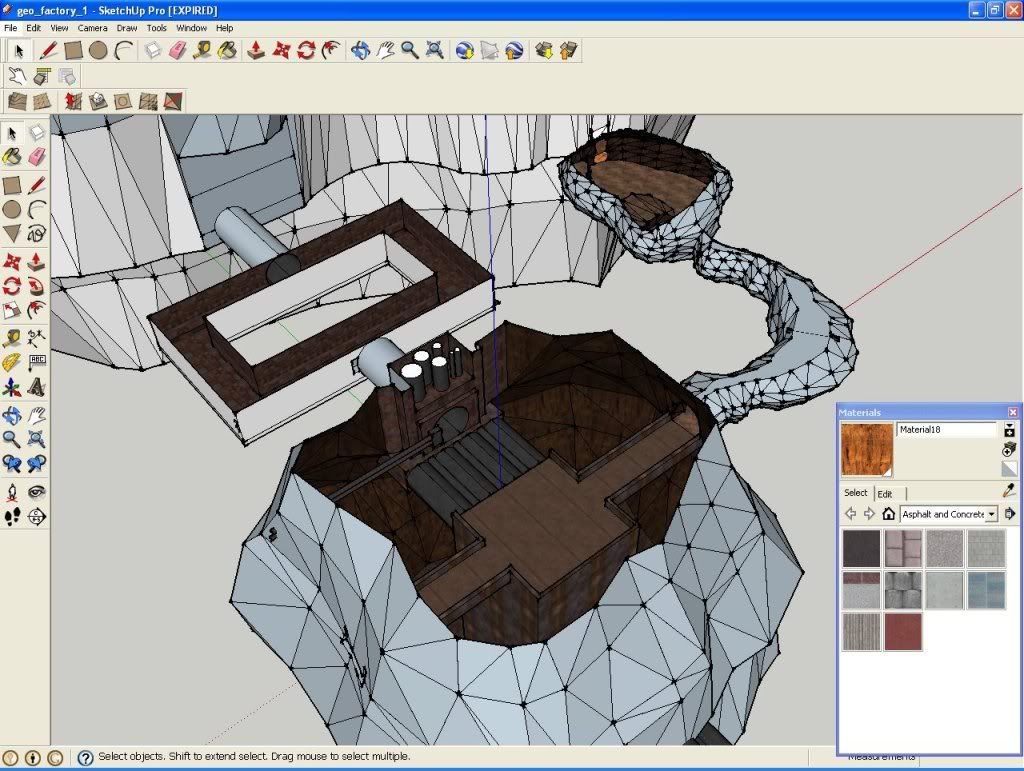Screen dimensions: 1024x771
Task: Select the Flip Edge sandbox tool
Action: (172, 101)
